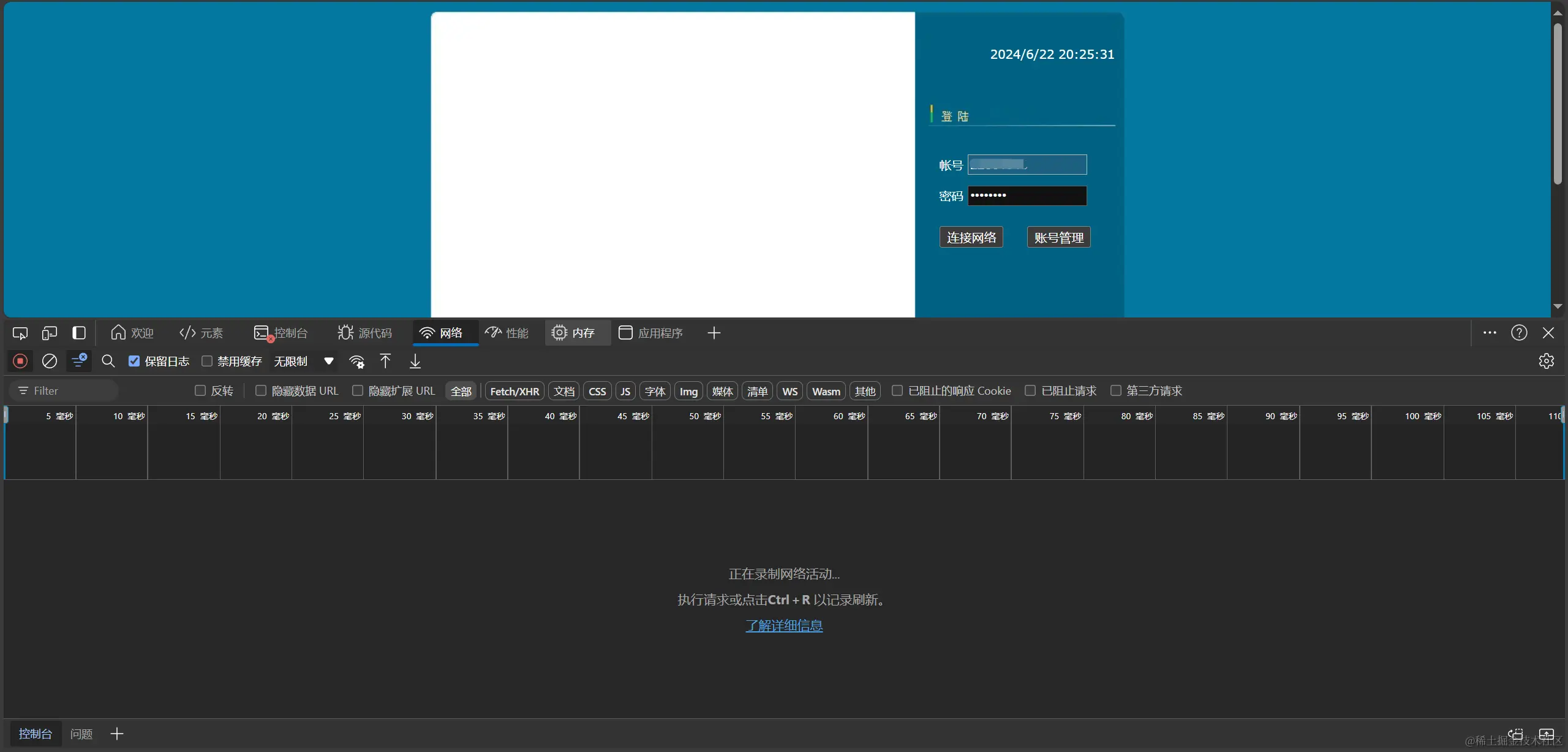Open the network search magnifier icon

108,361
